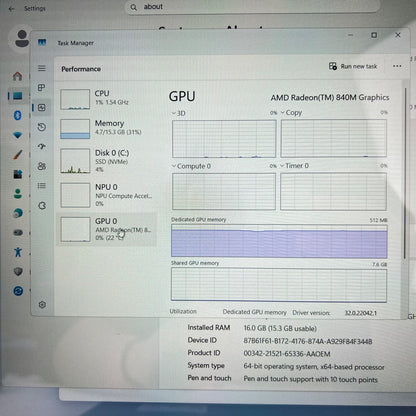The image size is (416, 416).
Task: Select the GPU 0 performance item
Action: 106,230
